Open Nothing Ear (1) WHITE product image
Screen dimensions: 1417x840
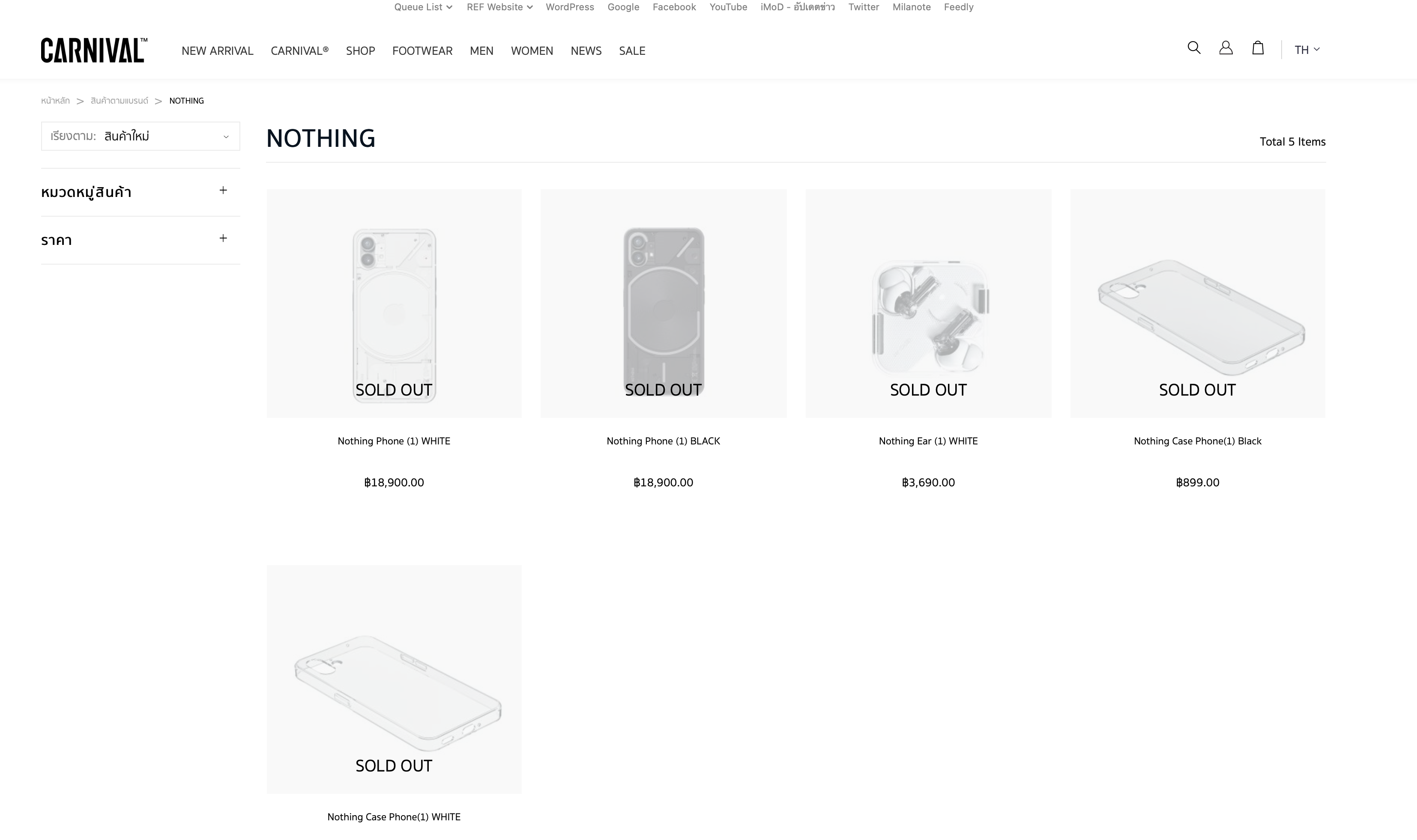(x=928, y=304)
